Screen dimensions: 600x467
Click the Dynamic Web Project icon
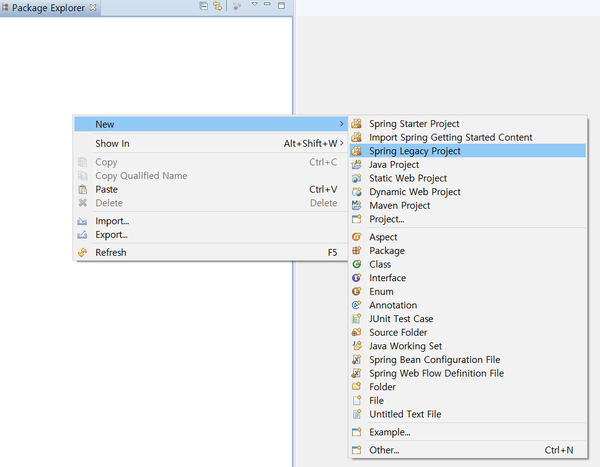(357, 192)
